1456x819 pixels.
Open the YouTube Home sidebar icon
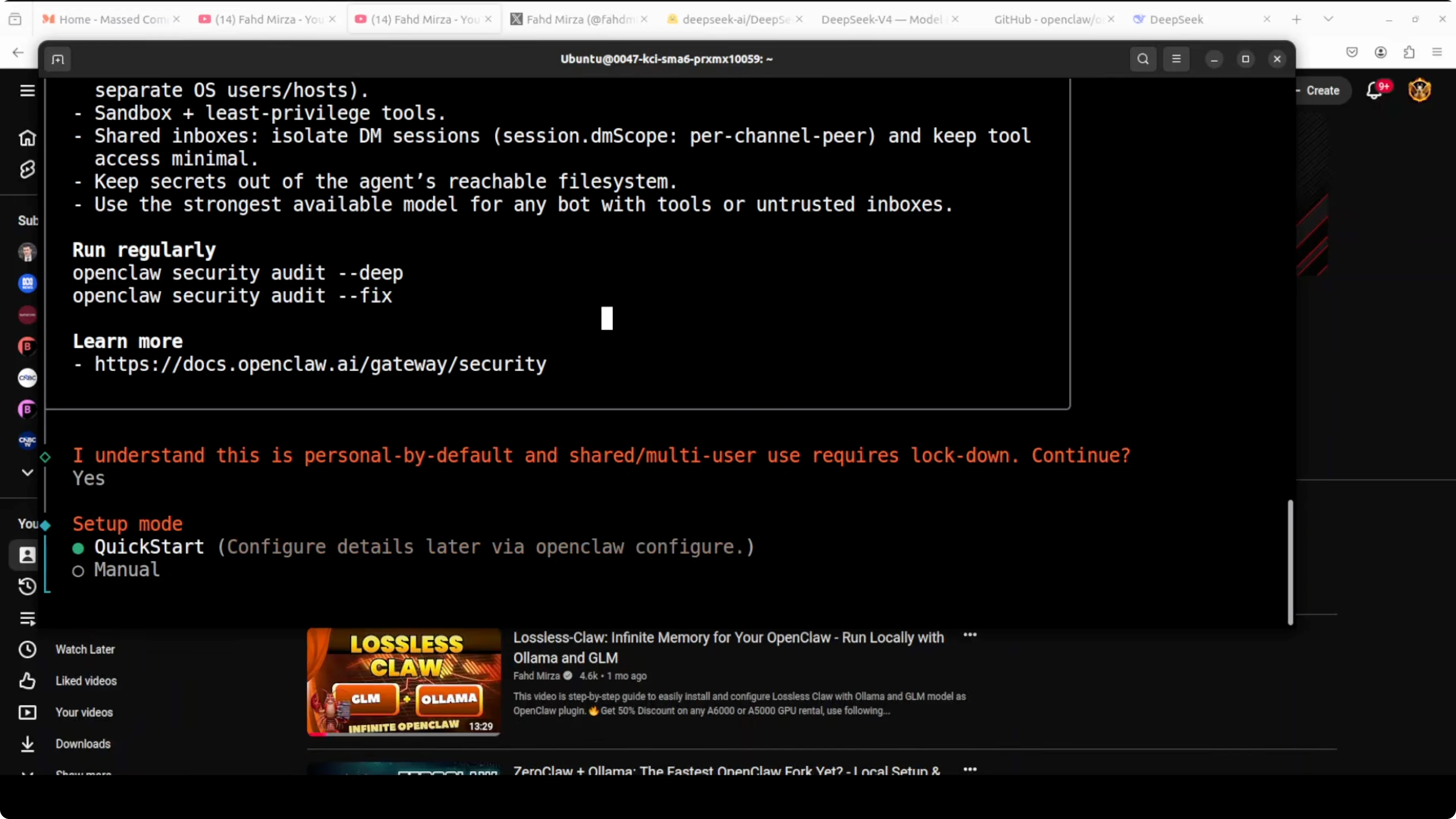click(x=27, y=138)
